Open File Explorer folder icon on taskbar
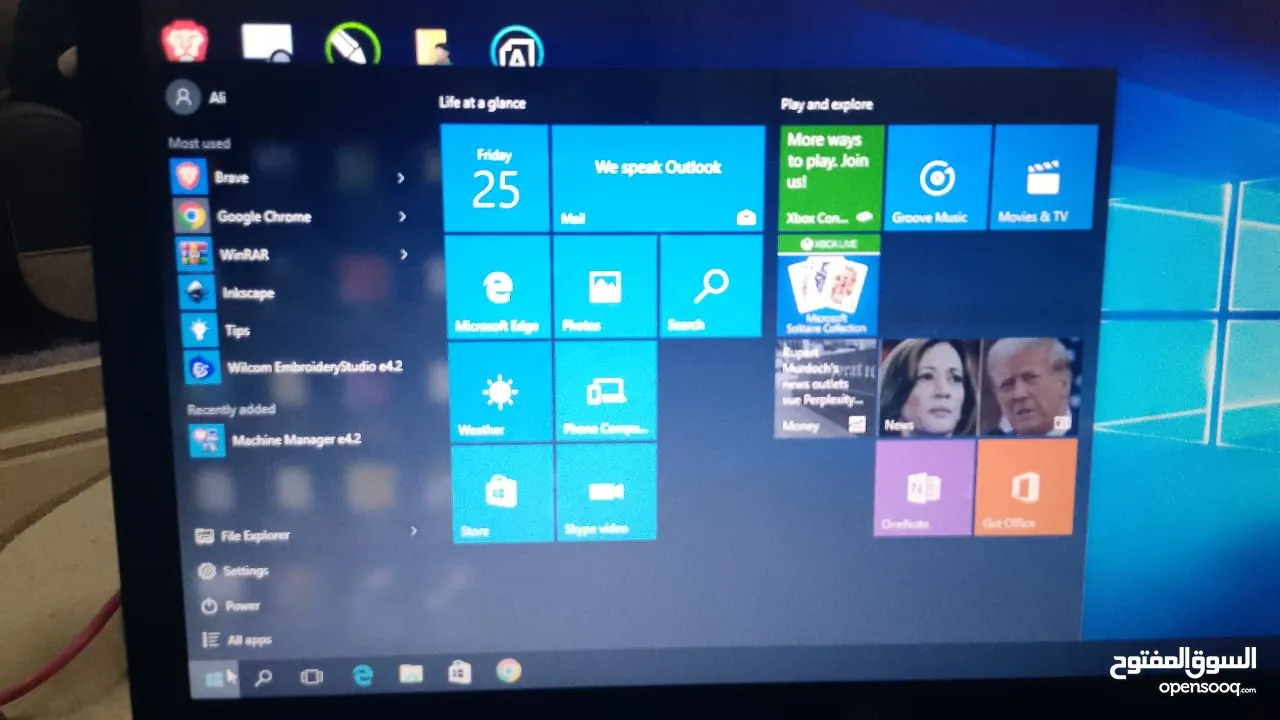 click(411, 674)
